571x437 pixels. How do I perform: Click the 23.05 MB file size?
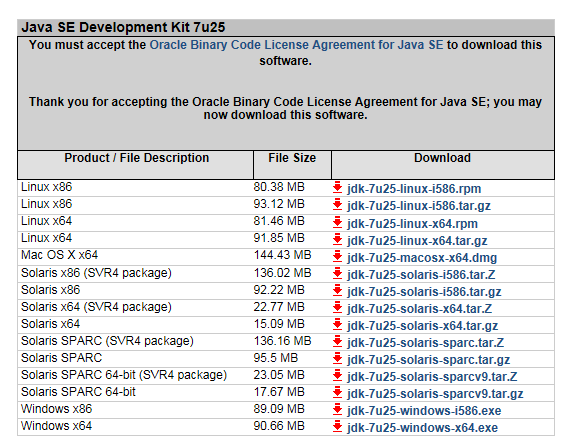tap(279, 375)
